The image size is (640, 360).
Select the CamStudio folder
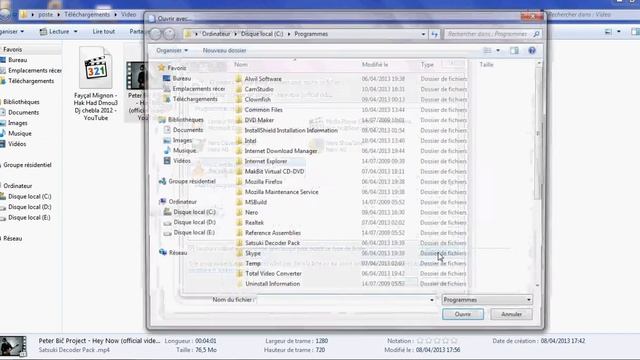(x=259, y=89)
